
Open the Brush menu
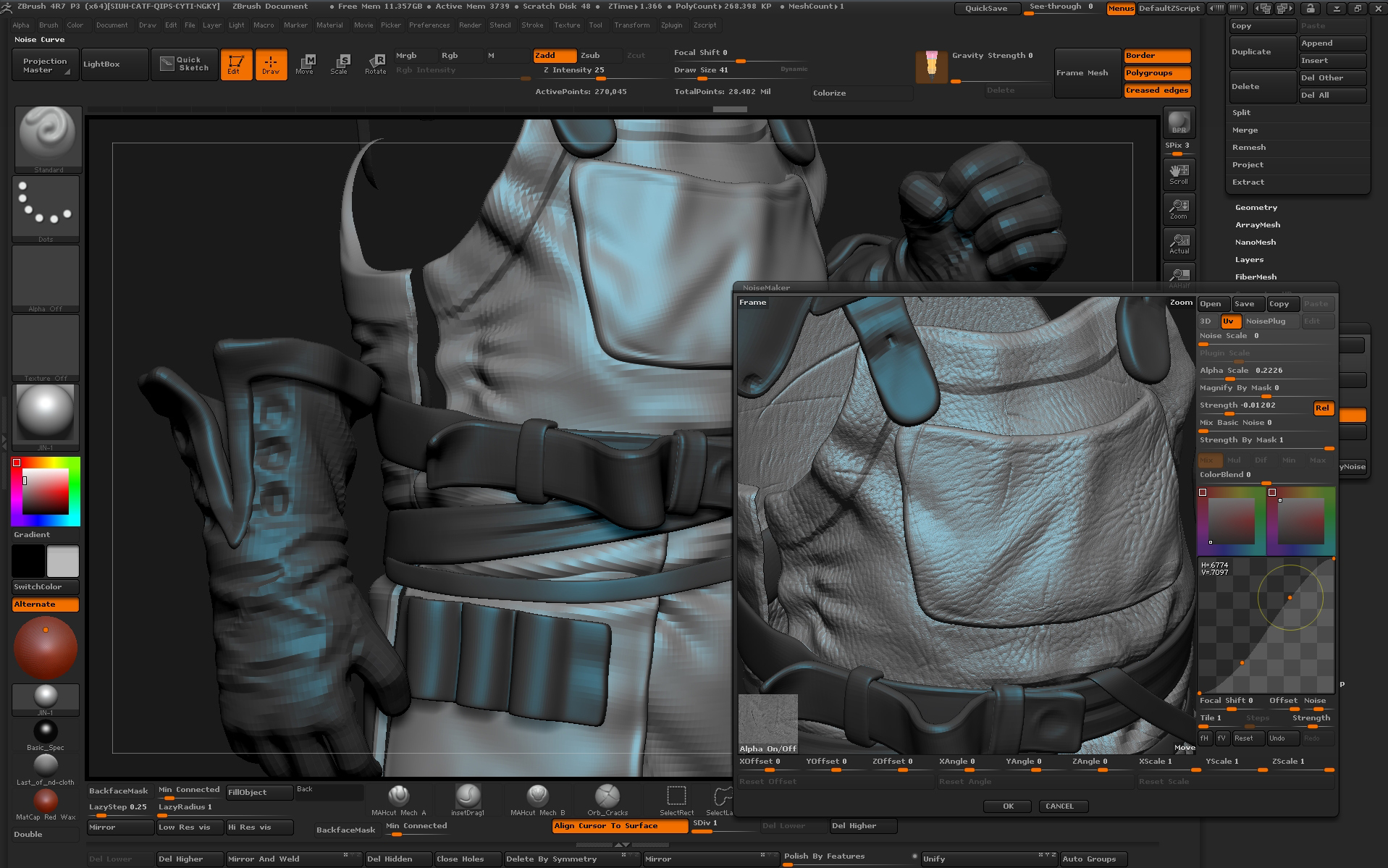pyautogui.click(x=49, y=25)
